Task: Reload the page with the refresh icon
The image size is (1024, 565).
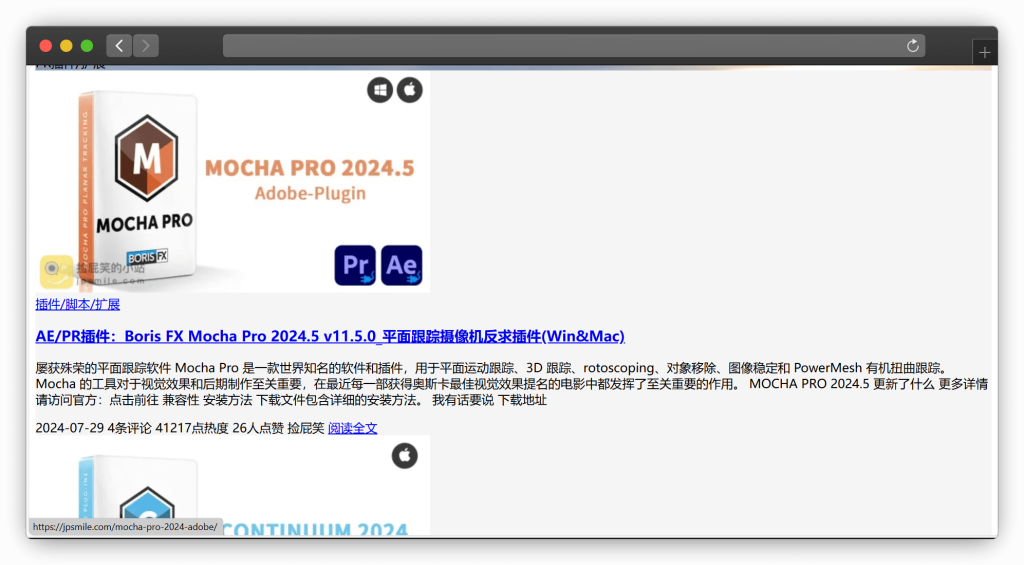Action: tap(912, 46)
